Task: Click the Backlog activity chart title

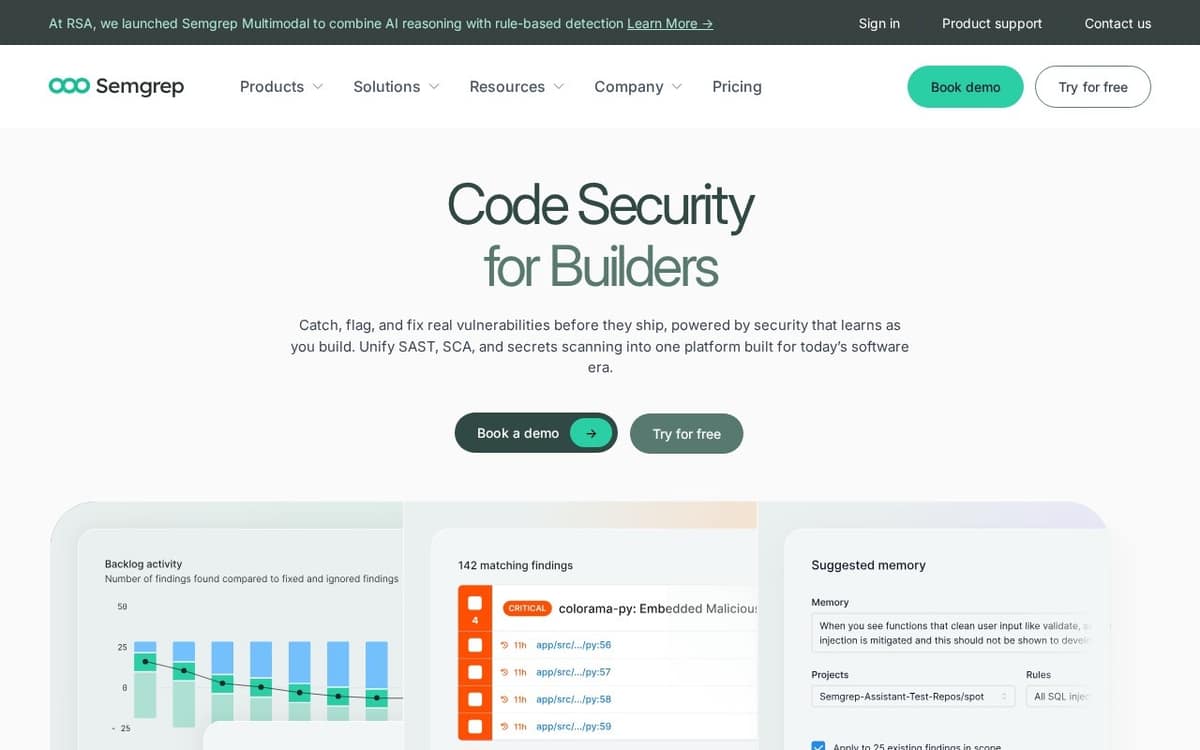Action: tap(143, 564)
